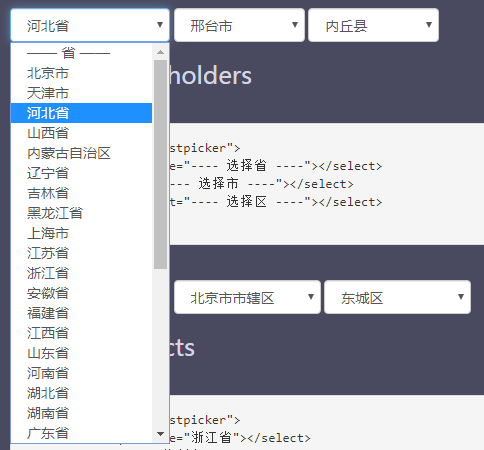This screenshot has height=450, width=484.
Task: Click 广东省 in the province list
Action: pyautogui.click(x=81, y=433)
